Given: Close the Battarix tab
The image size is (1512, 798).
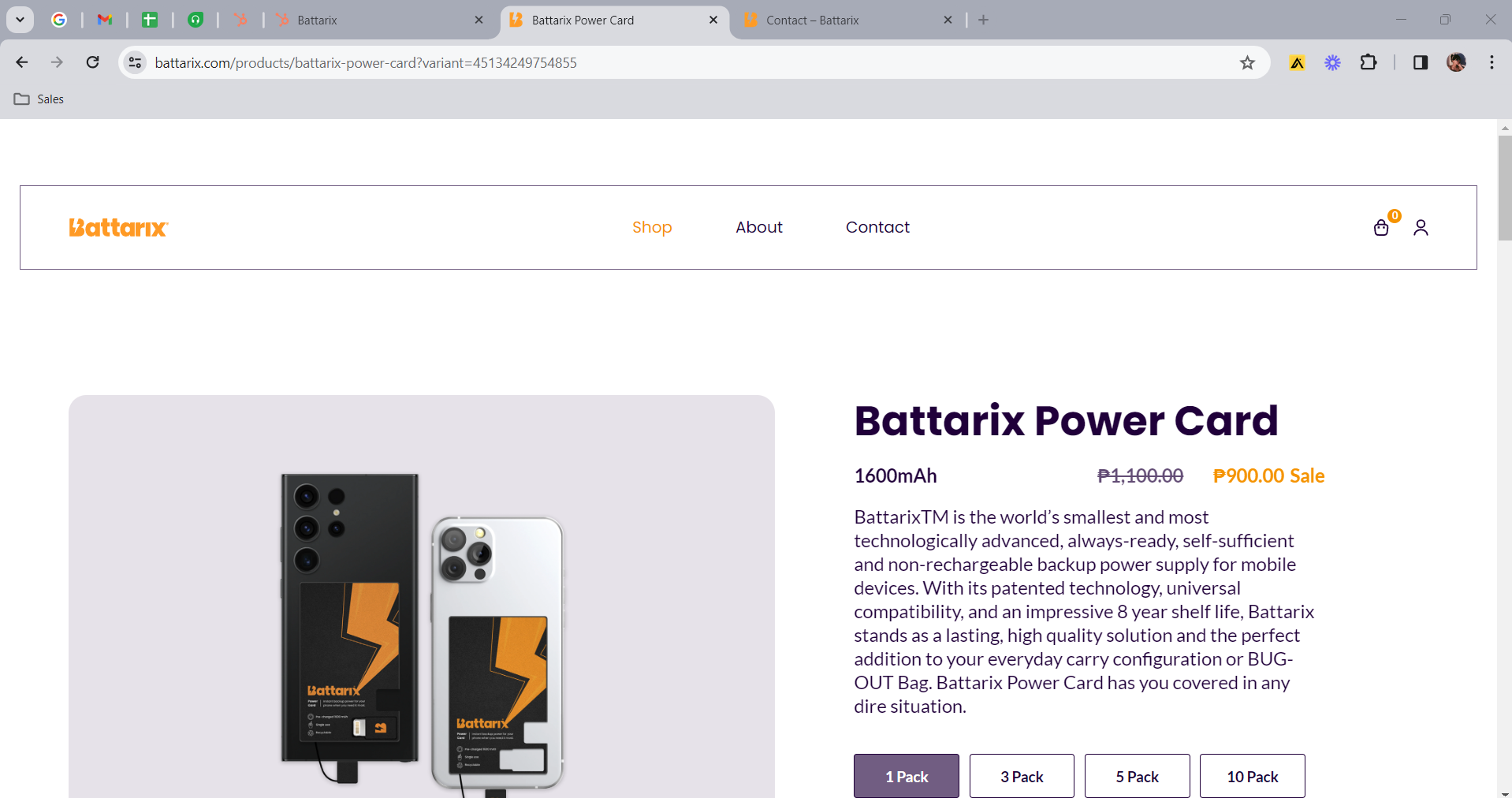Looking at the screenshot, I should coord(479,20).
